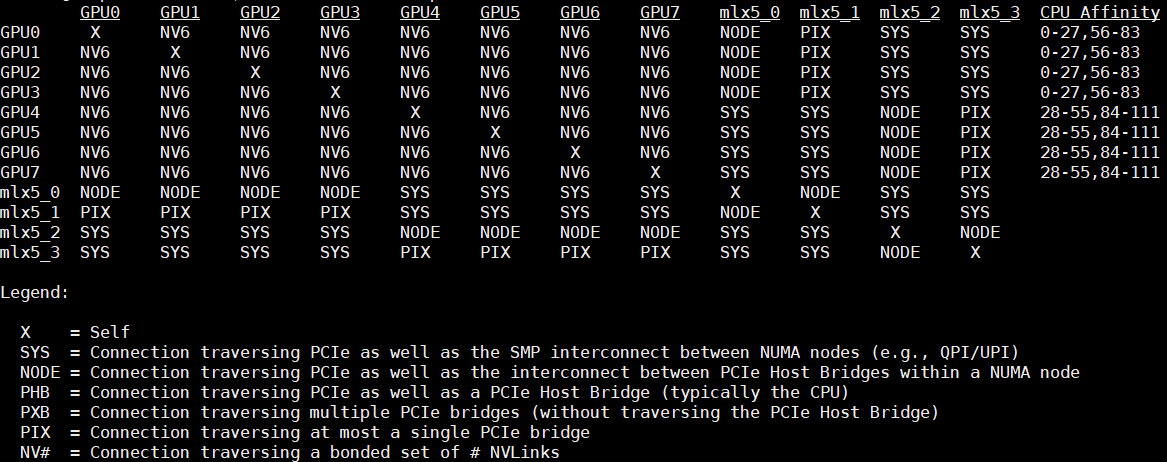Click the GPU2 row label

pyautogui.click(x=20, y=72)
